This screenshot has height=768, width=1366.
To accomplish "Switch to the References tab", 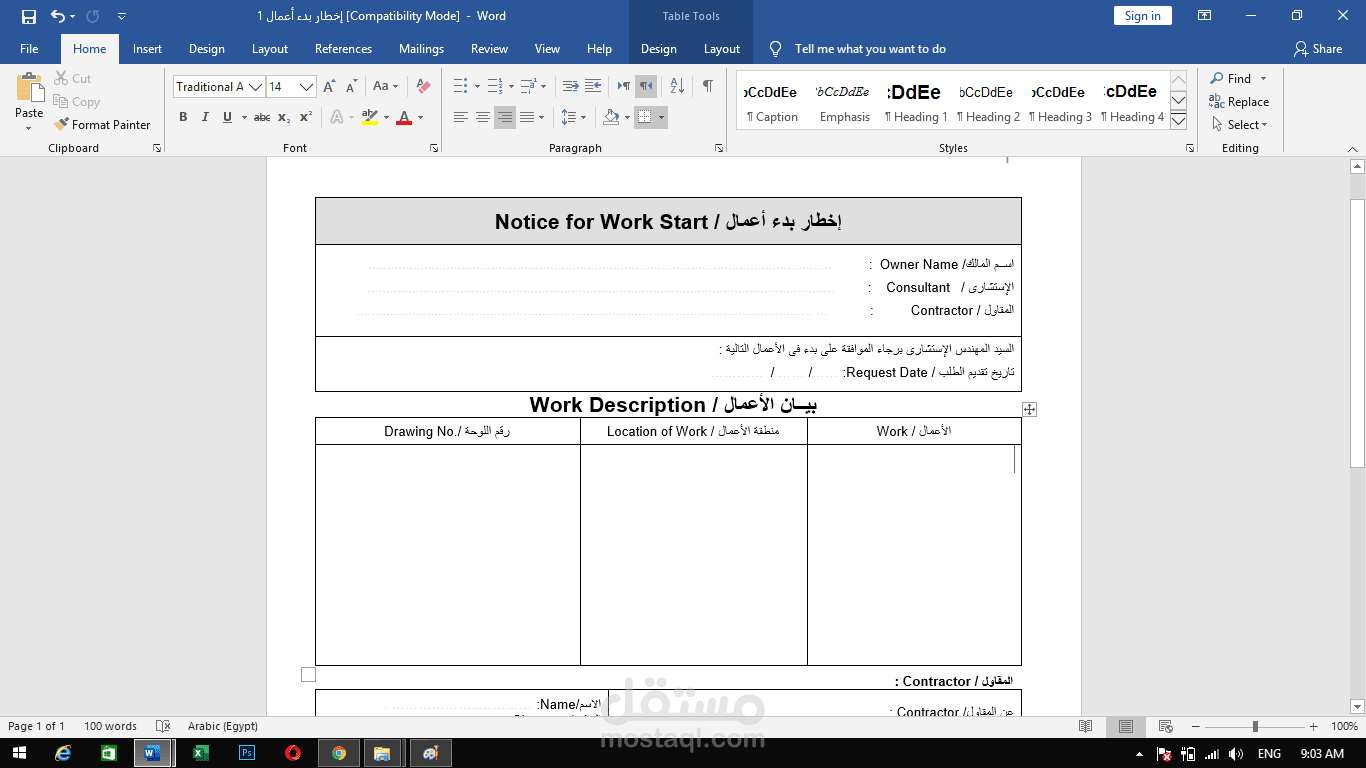I will pos(343,49).
